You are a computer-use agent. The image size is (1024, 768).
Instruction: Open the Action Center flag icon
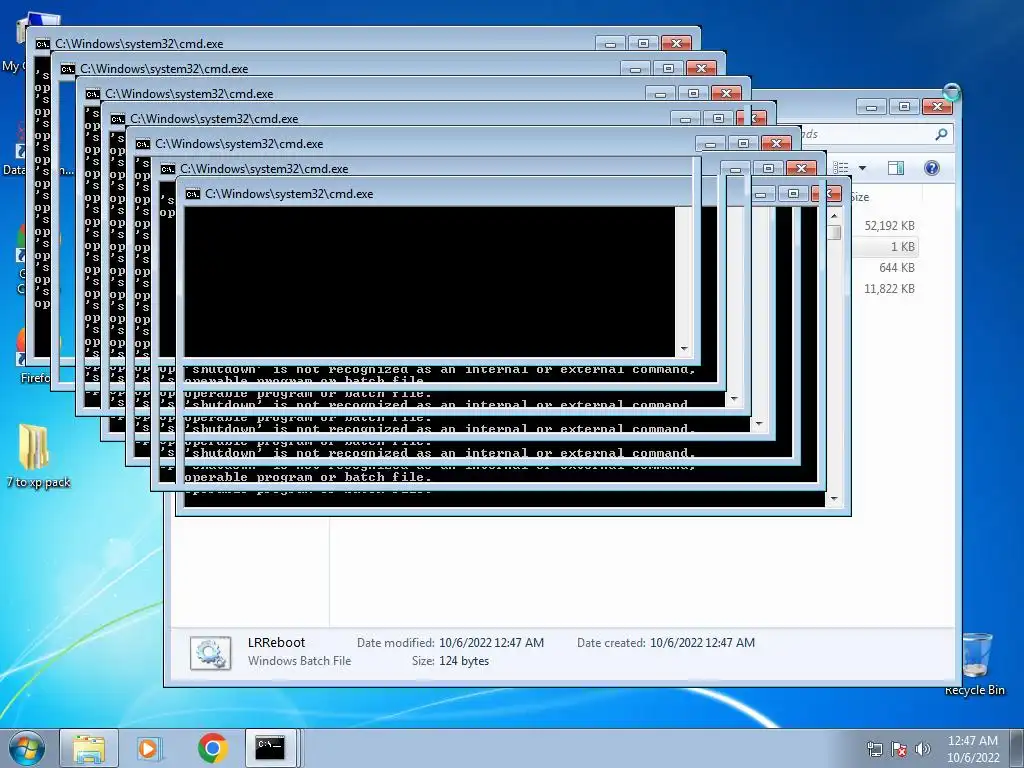(x=899, y=749)
